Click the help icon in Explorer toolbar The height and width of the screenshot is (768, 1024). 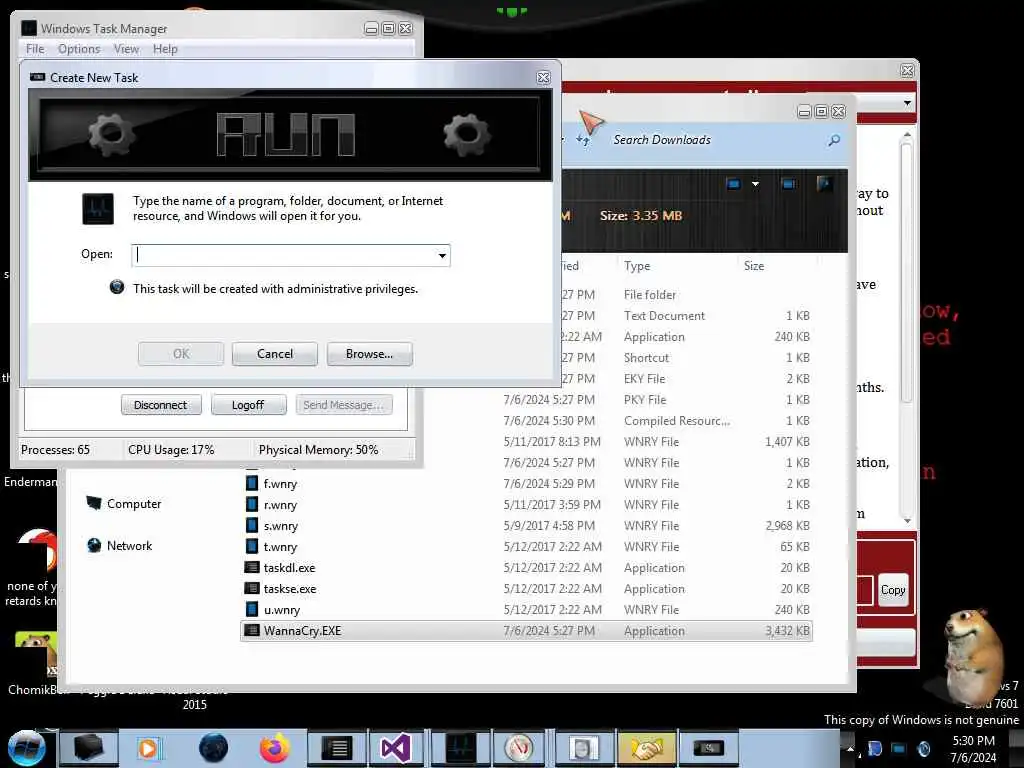click(x=824, y=184)
